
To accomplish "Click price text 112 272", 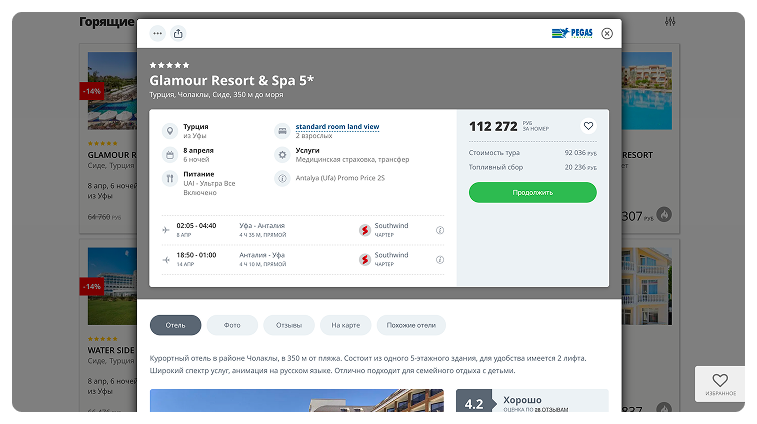I will click(x=493, y=127).
